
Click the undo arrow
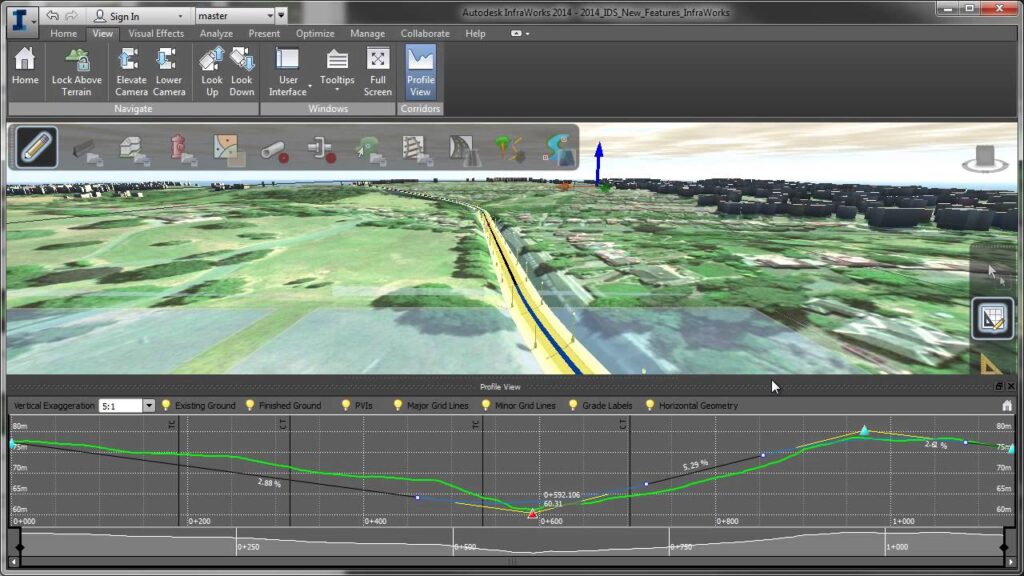tap(53, 15)
